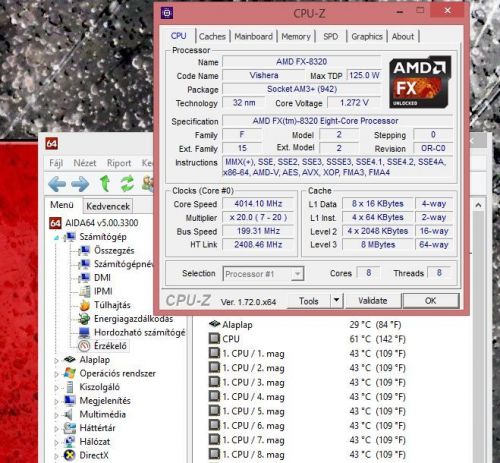Image resolution: width=500 pixels, height=463 pixels.
Task: Expand the Operációs rendszer tree node
Action: (x=56, y=374)
